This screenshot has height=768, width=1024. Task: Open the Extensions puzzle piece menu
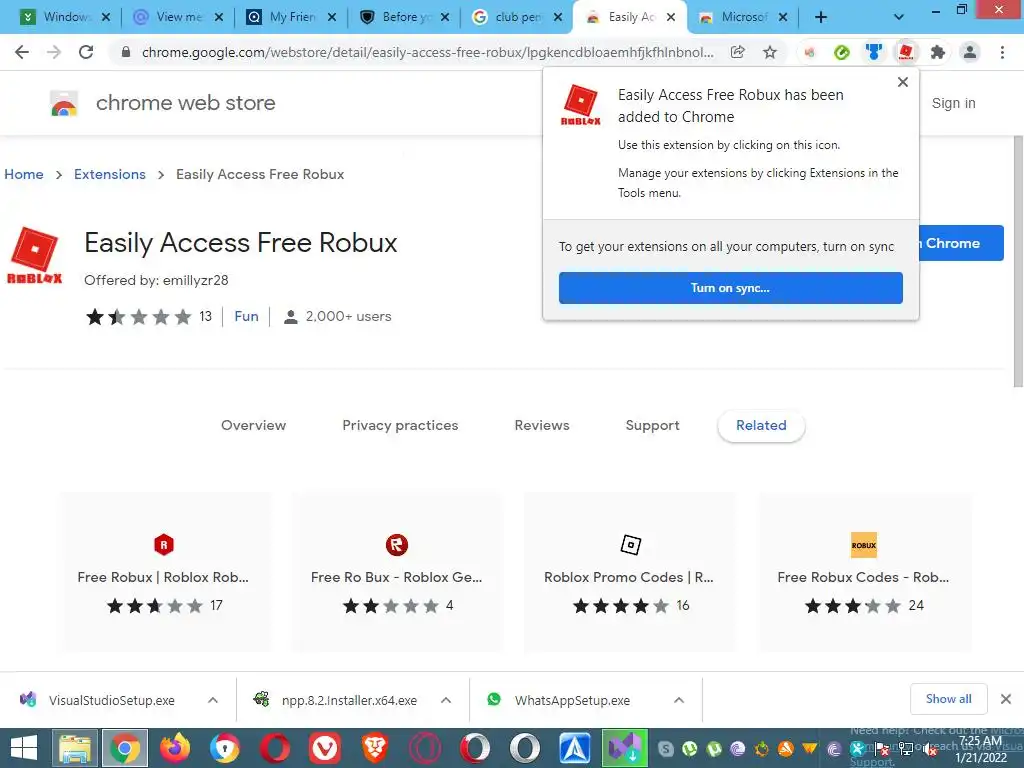pyautogui.click(x=938, y=52)
